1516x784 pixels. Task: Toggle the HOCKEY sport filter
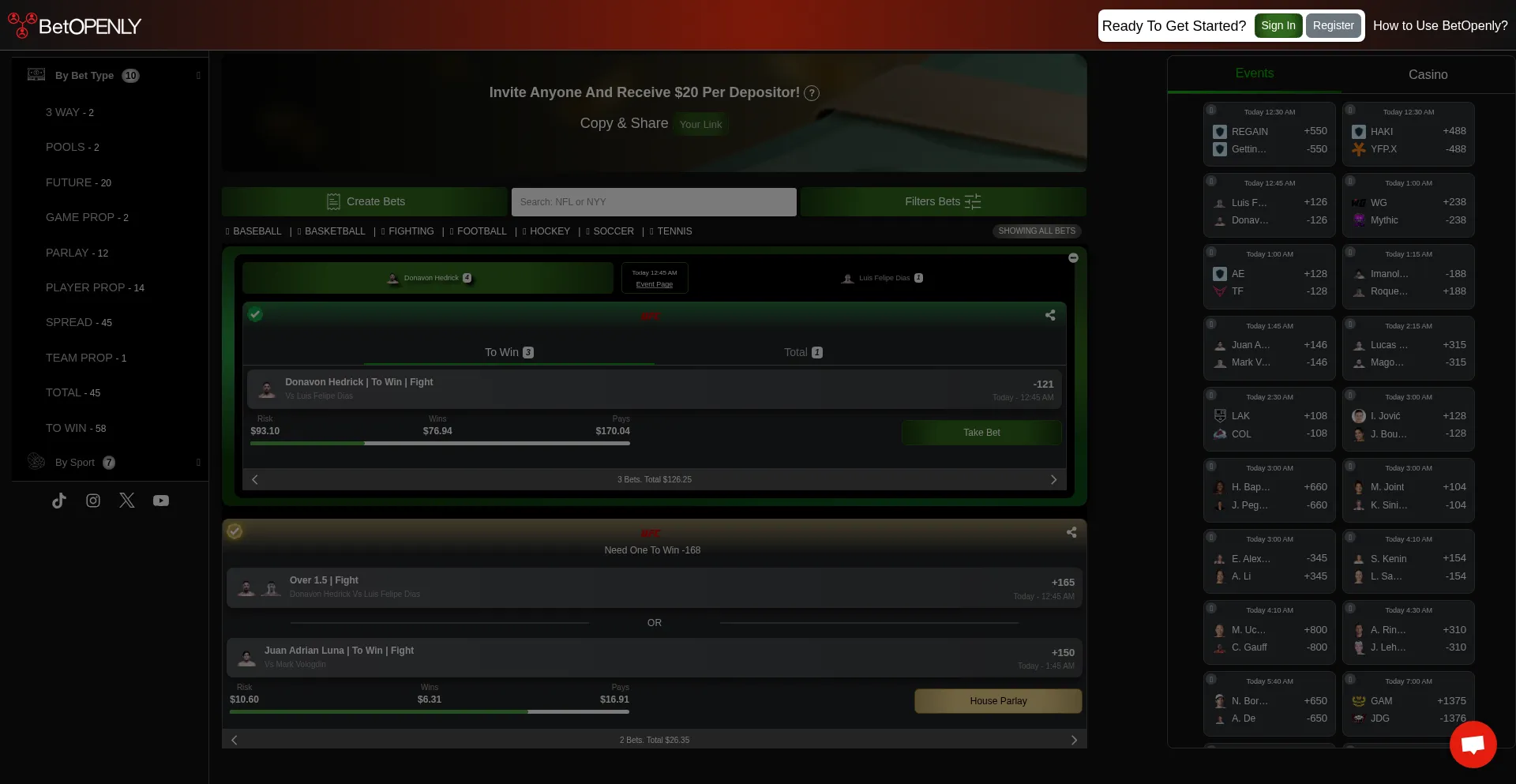546,231
